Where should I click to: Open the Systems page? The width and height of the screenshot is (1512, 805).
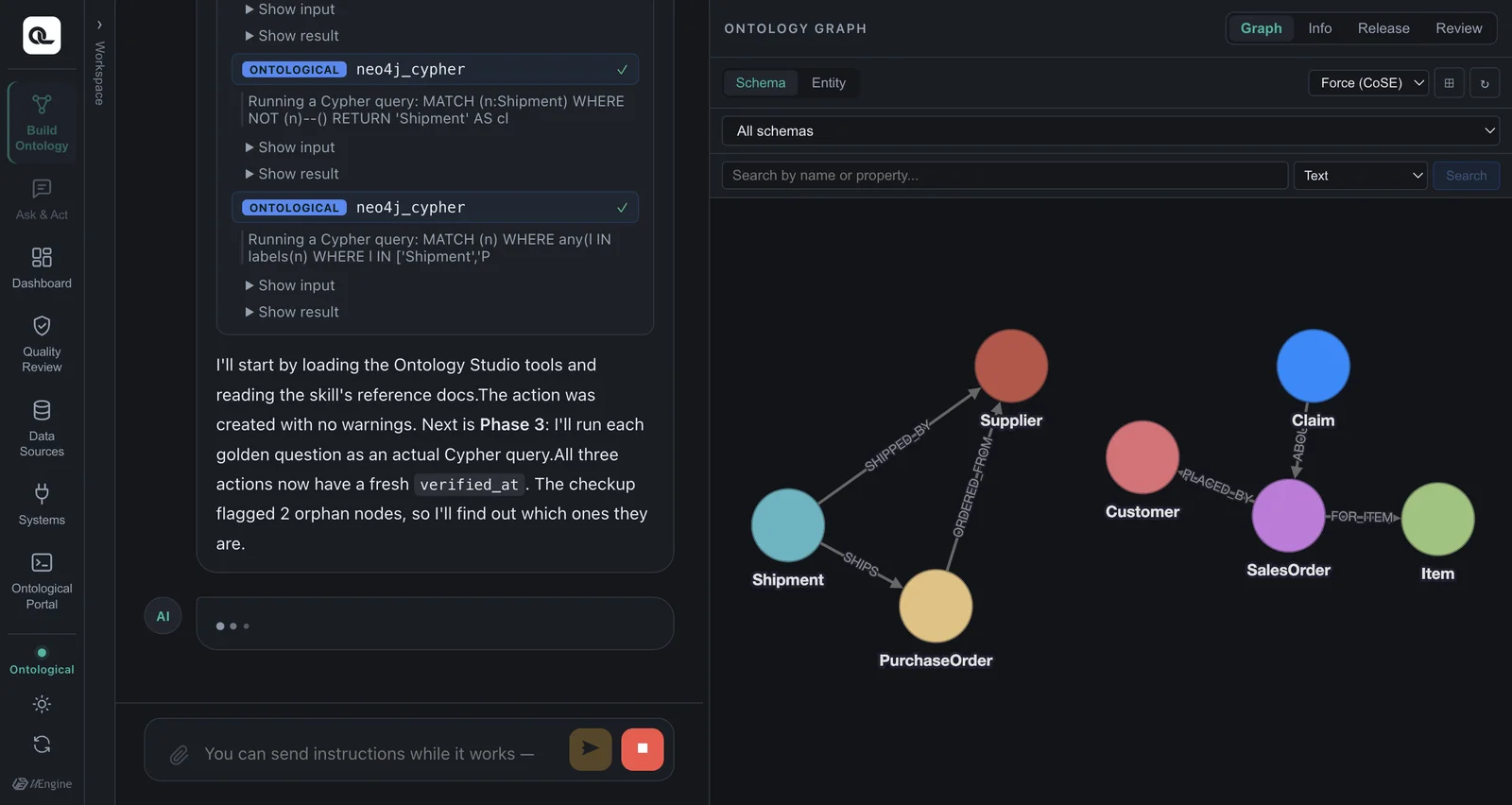[x=42, y=505]
